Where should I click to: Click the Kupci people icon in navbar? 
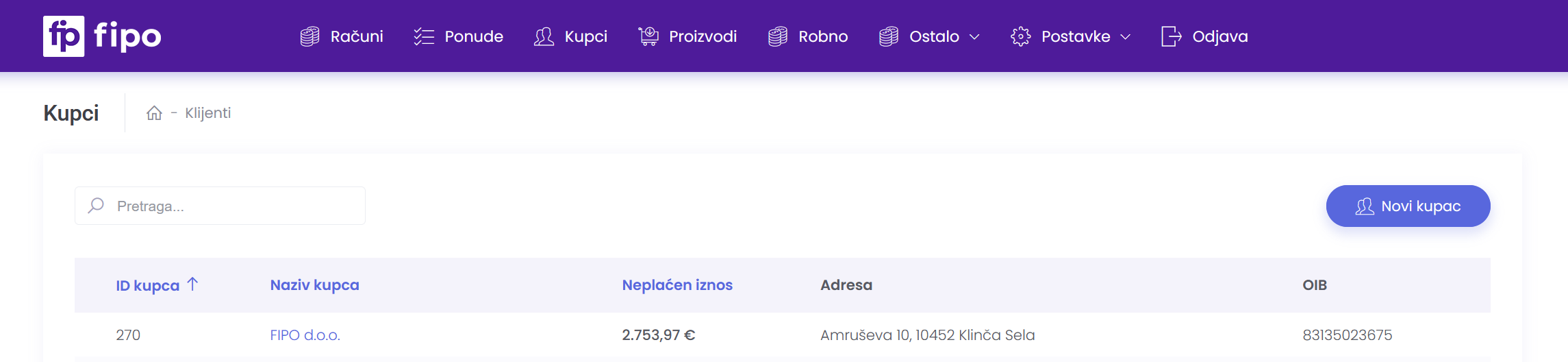point(544,36)
